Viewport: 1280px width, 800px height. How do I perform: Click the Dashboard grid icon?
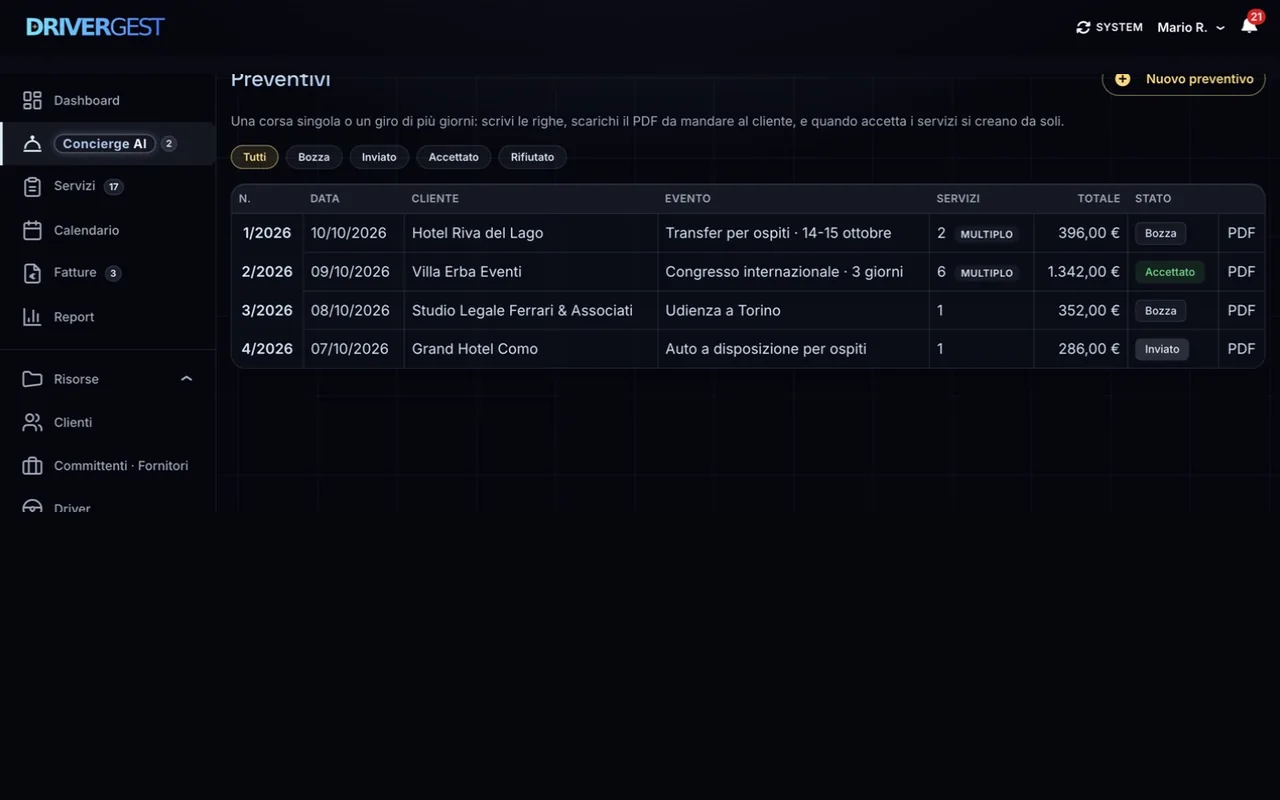pos(32,100)
